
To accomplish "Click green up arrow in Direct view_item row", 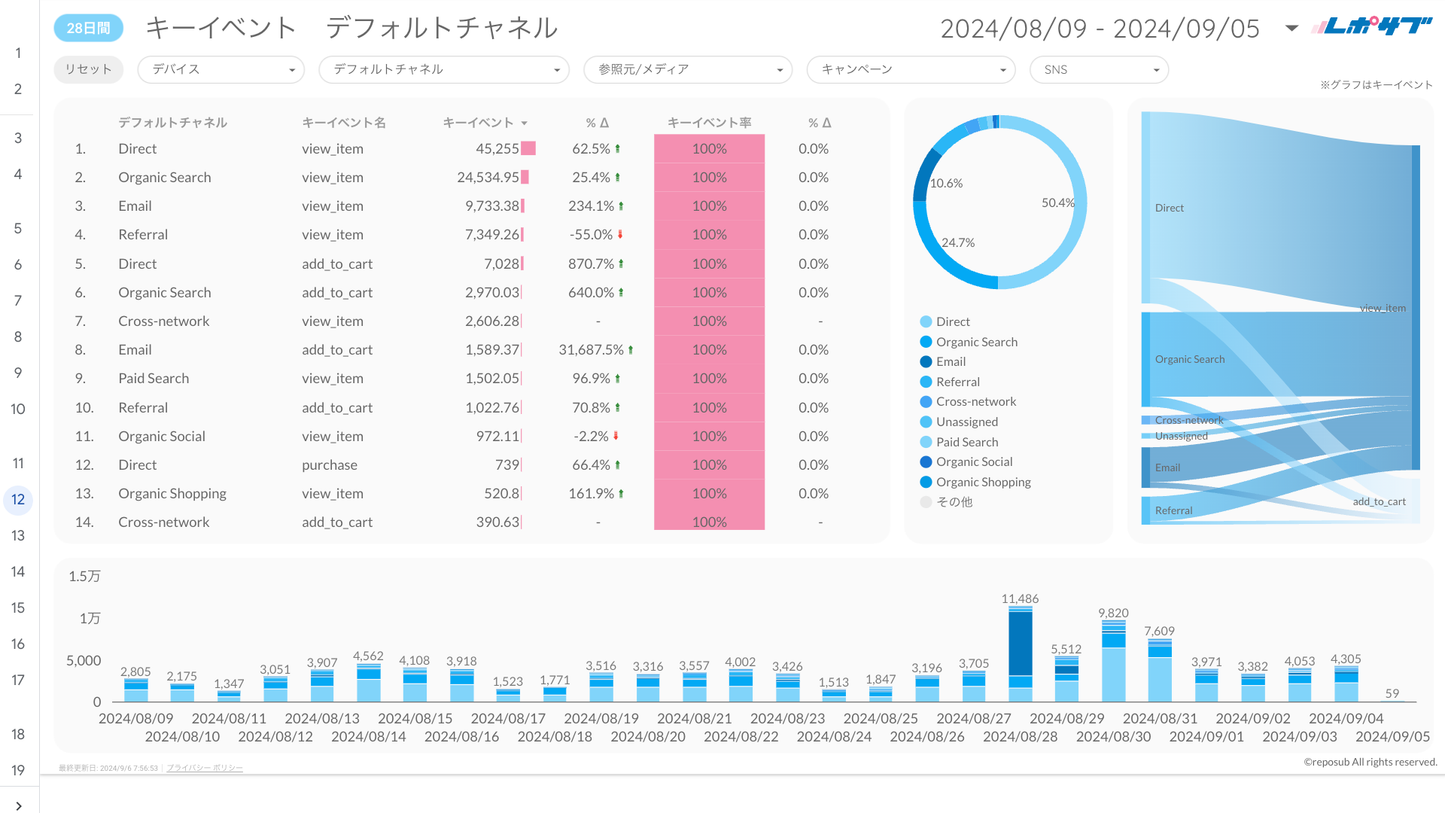I will [x=618, y=149].
